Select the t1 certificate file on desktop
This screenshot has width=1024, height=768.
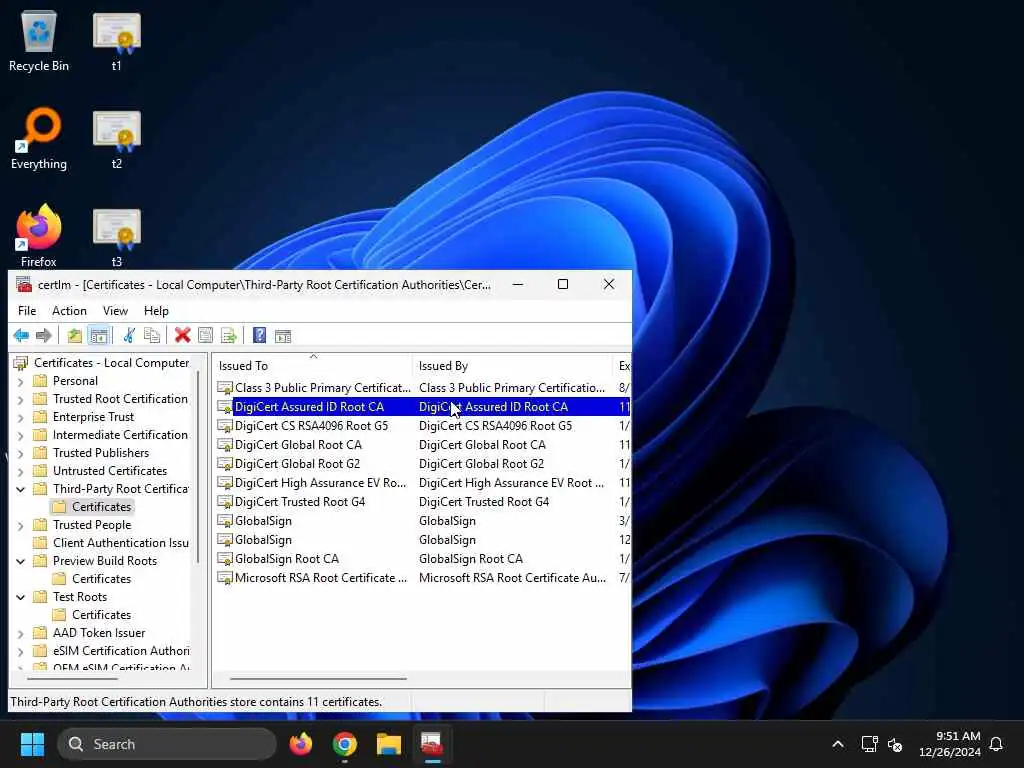(x=116, y=40)
